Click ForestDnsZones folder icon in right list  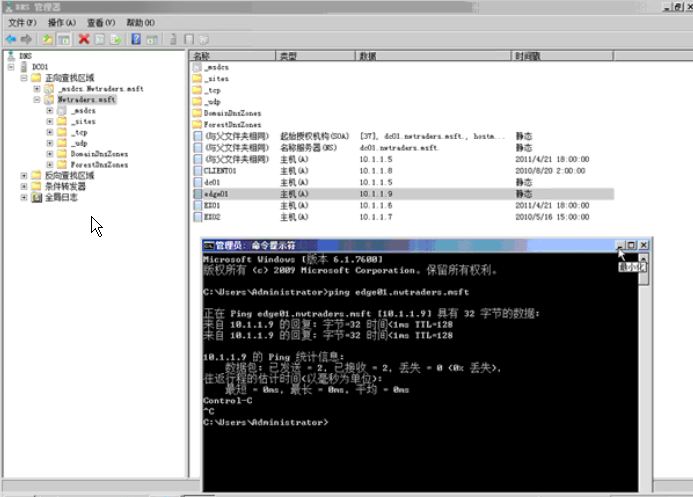pos(197,125)
